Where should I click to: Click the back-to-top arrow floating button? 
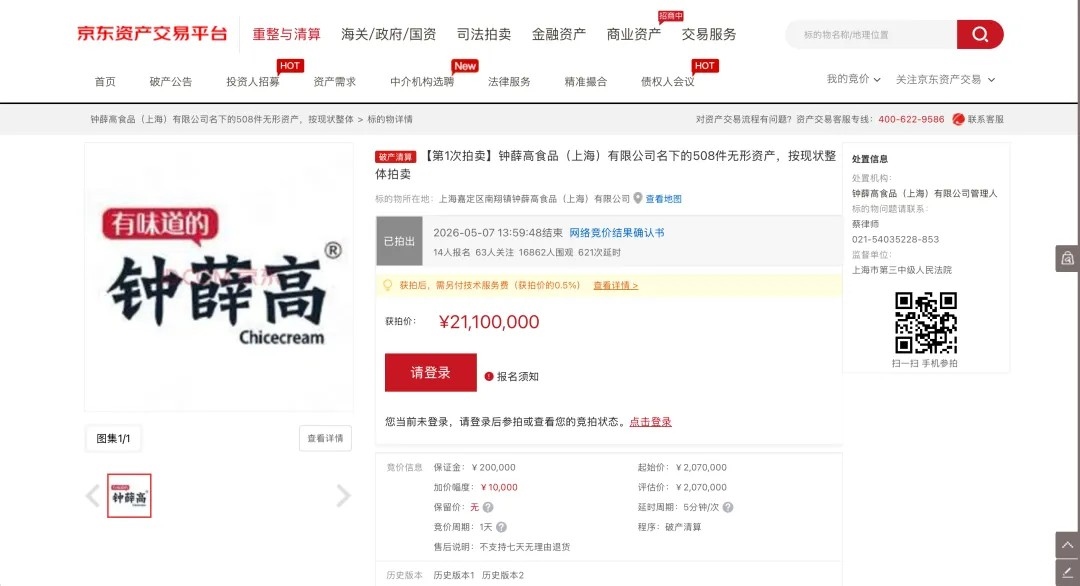click(1067, 545)
